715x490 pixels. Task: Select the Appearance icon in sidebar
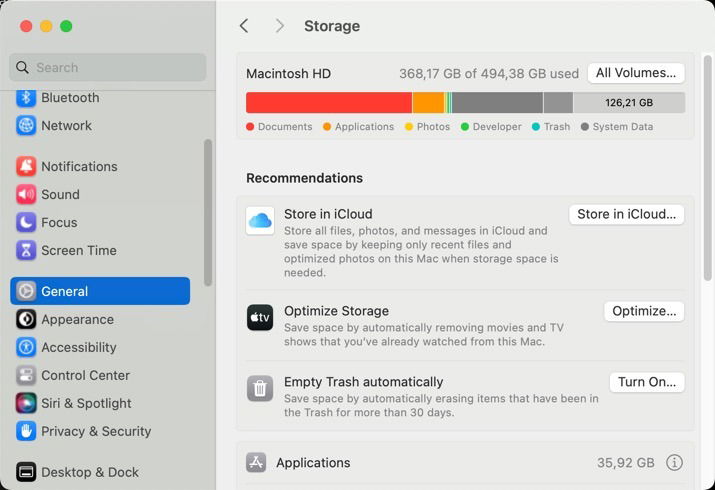(26, 319)
